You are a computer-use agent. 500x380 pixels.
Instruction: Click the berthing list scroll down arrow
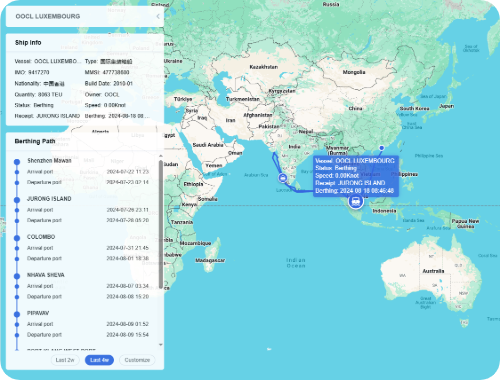click(161, 345)
